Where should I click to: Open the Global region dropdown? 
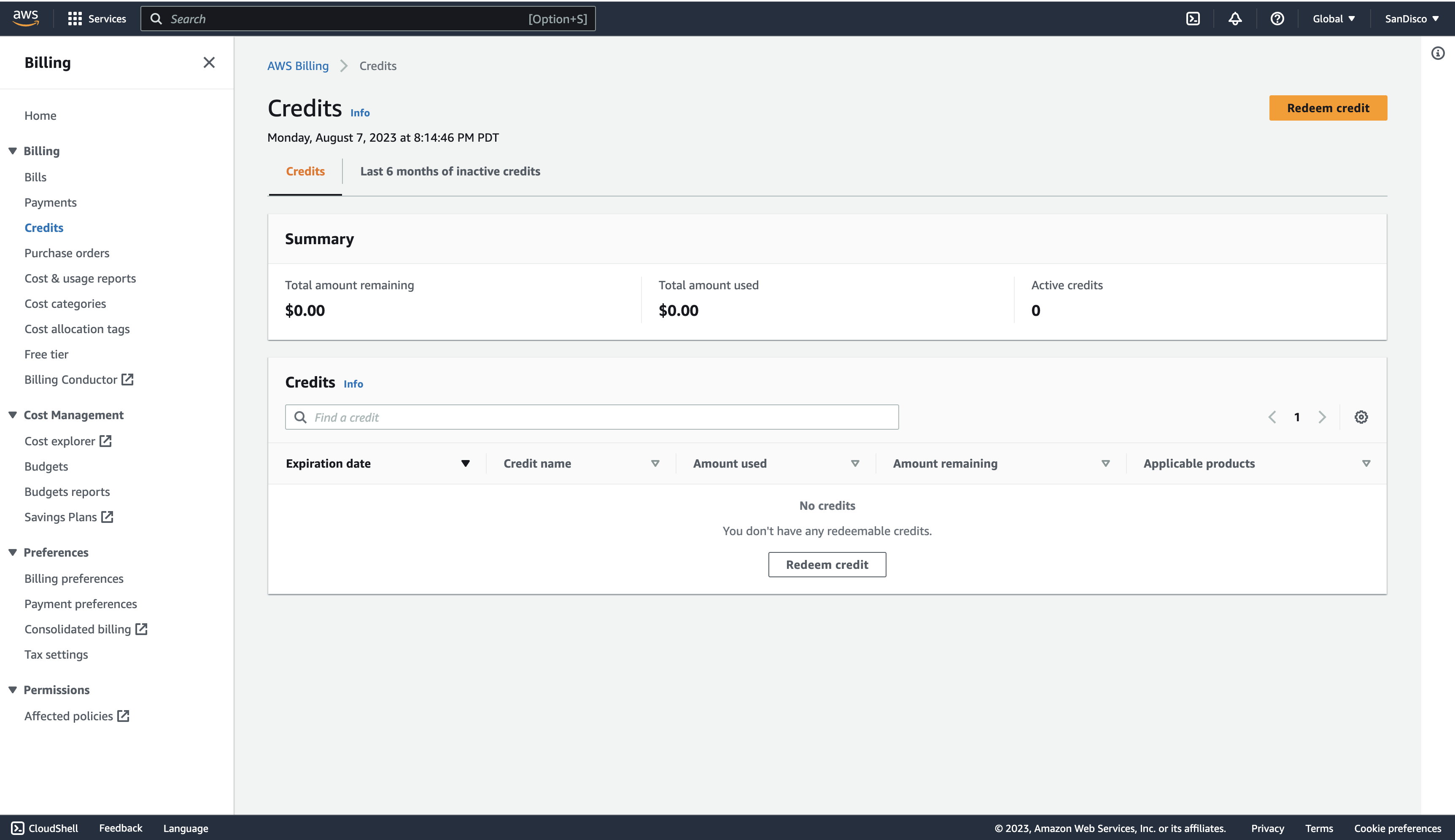pyautogui.click(x=1333, y=19)
